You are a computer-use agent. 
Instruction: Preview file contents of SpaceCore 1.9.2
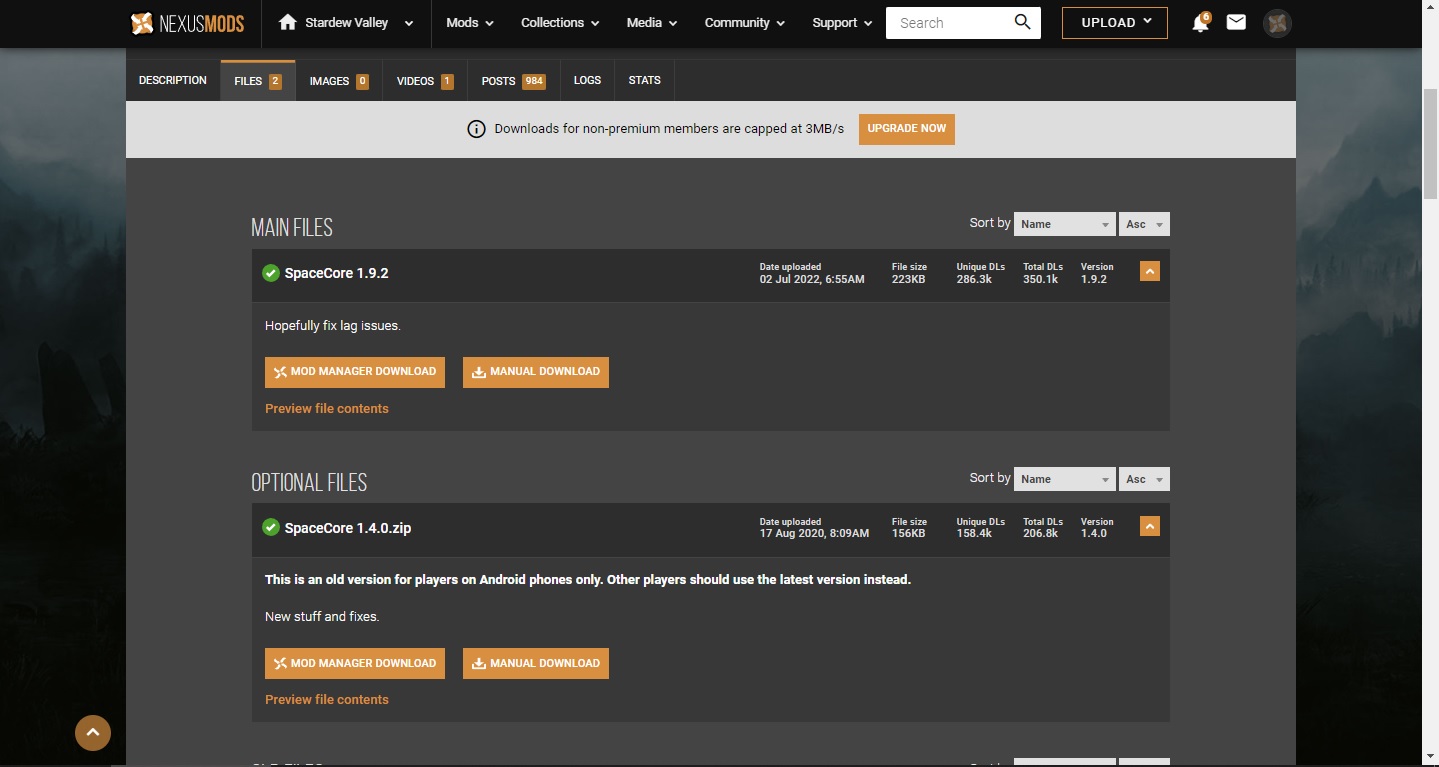point(327,409)
